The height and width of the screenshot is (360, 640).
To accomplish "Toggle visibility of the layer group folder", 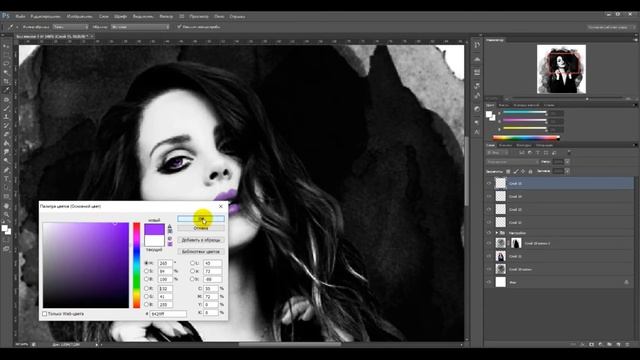I will coord(489,233).
